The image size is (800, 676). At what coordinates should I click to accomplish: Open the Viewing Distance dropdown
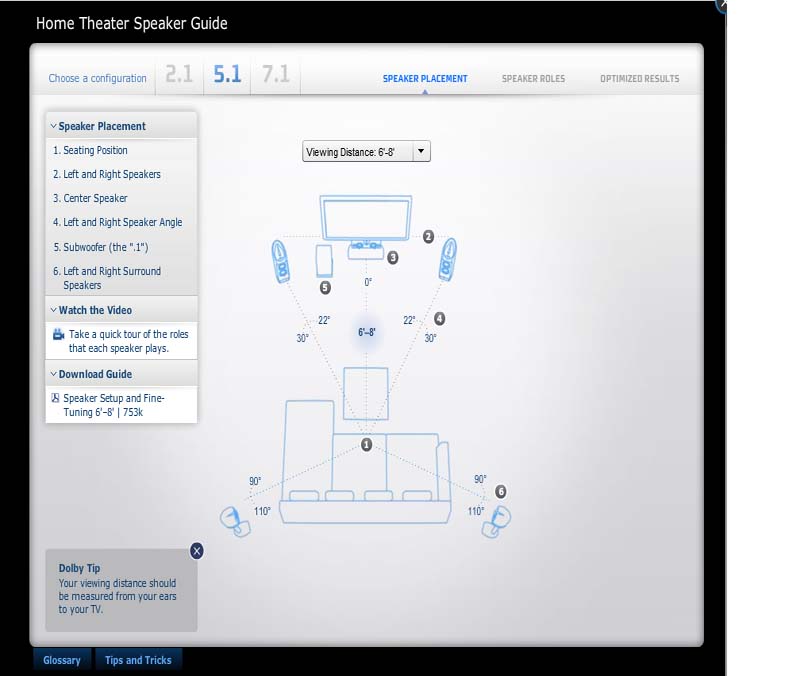pos(366,152)
